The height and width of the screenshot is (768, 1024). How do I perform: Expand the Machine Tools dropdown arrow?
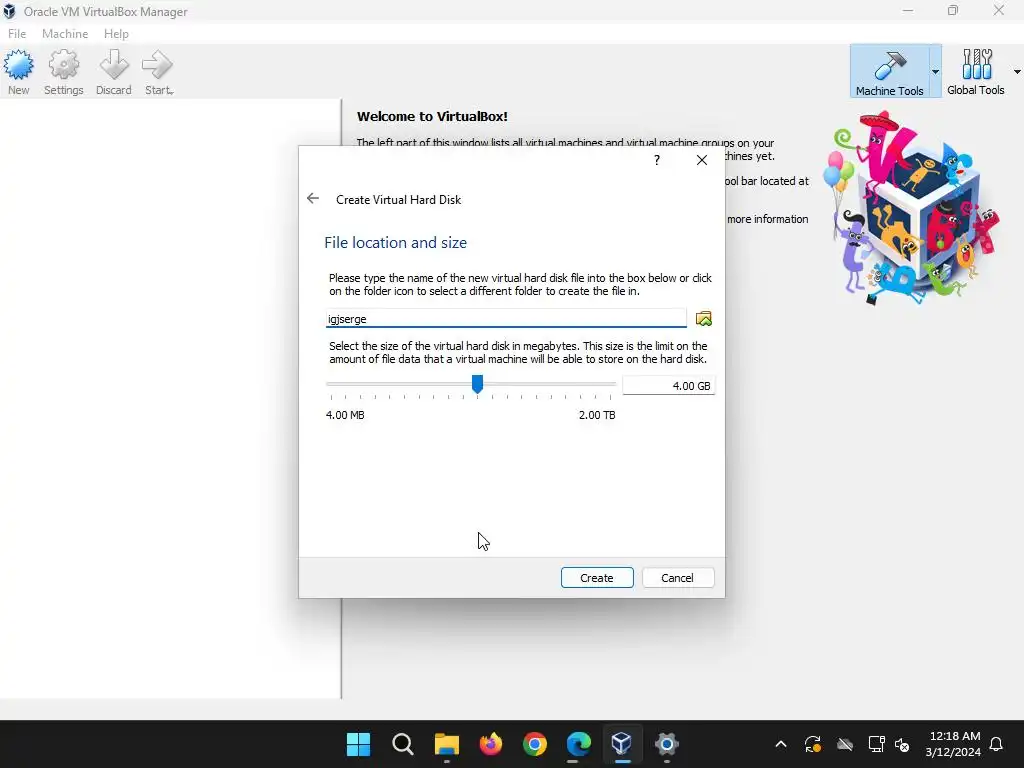tap(935, 72)
